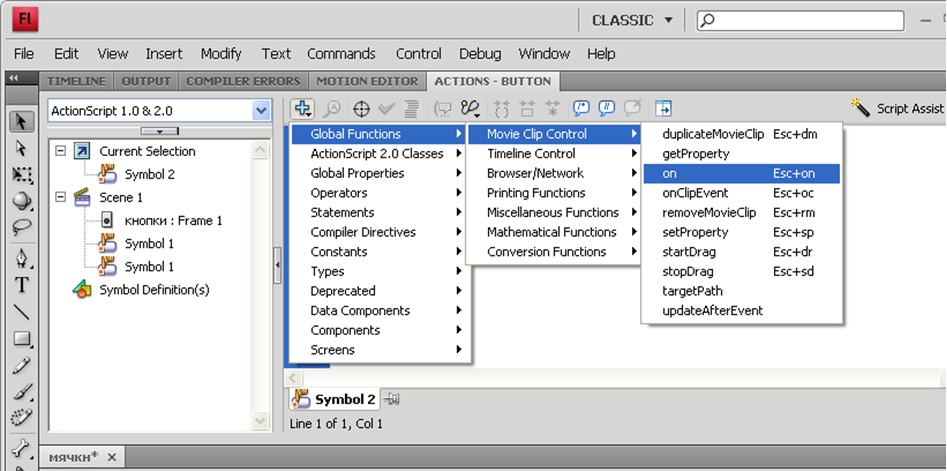947x471 pixels.
Task: Click script pane horizontal scroll left arrow
Action: tap(292, 378)
